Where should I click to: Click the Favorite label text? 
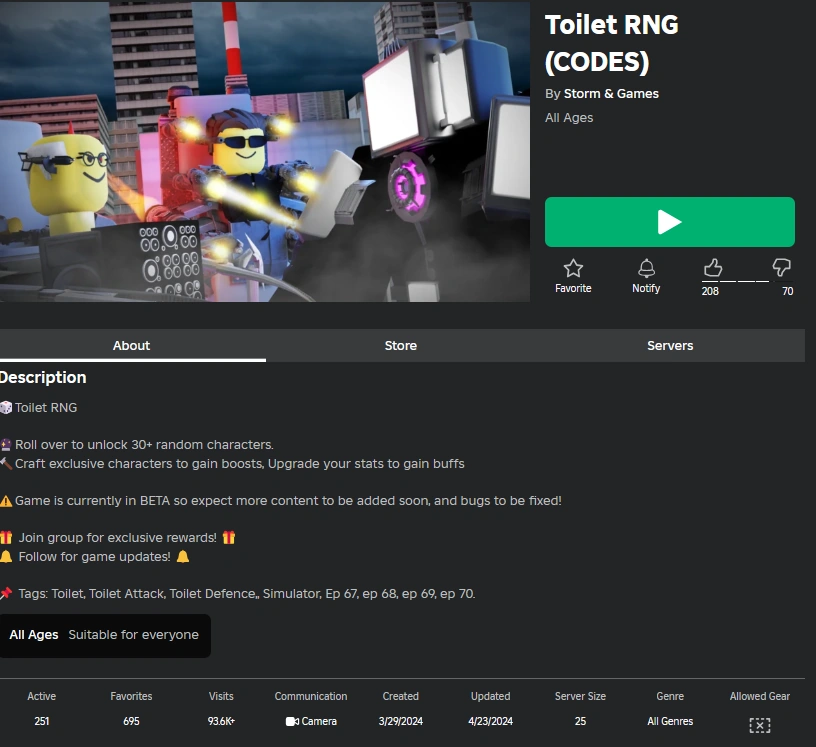tap(573, 288)
